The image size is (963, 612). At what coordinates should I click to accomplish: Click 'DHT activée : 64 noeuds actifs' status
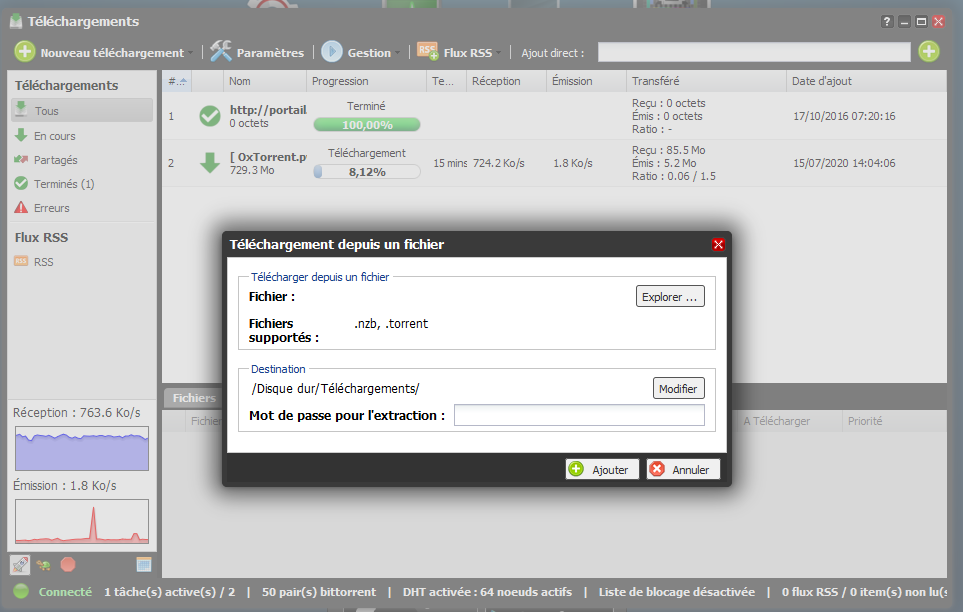487,592
